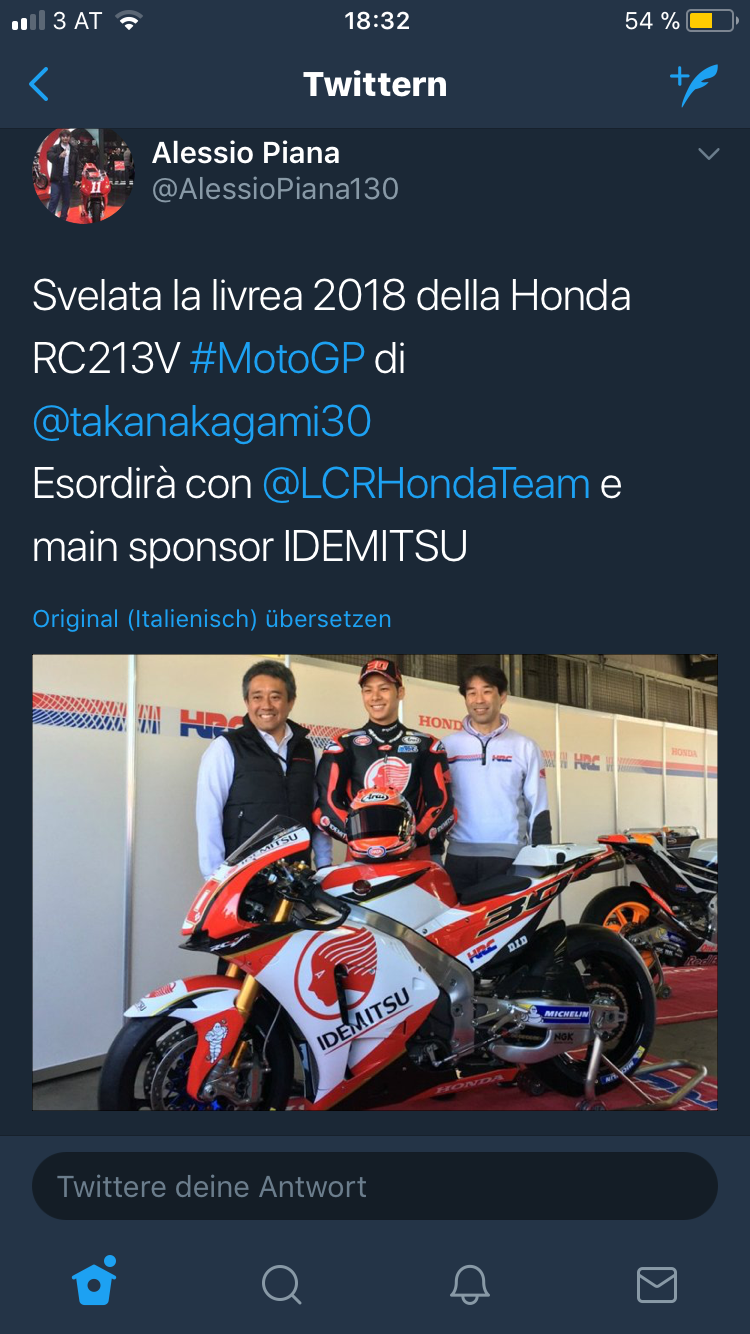Open the @LCRHondaTeam mention

point(426,484)
